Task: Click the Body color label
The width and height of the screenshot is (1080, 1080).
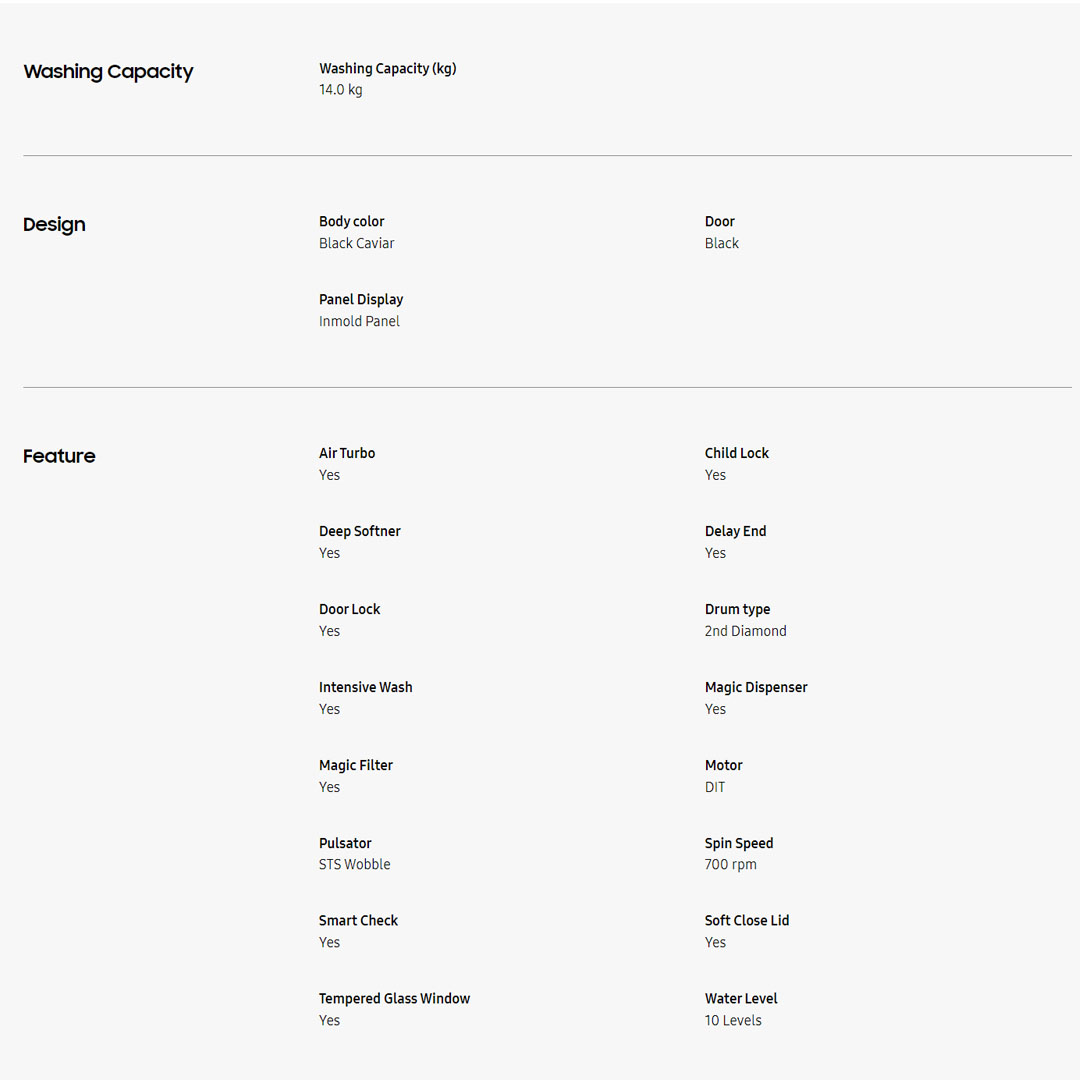Action: (x=352, y=222)
